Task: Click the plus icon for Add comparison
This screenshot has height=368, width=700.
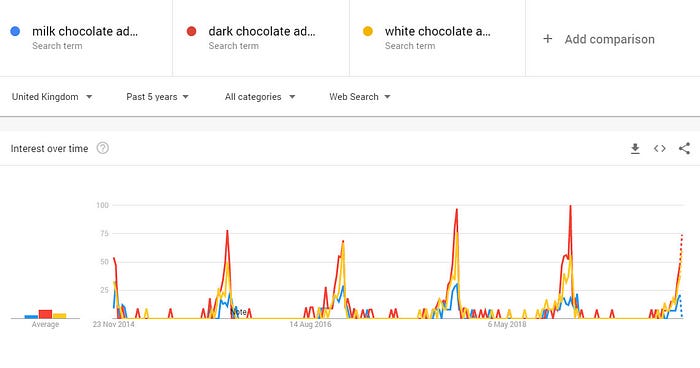Action: tap(548, 39)
